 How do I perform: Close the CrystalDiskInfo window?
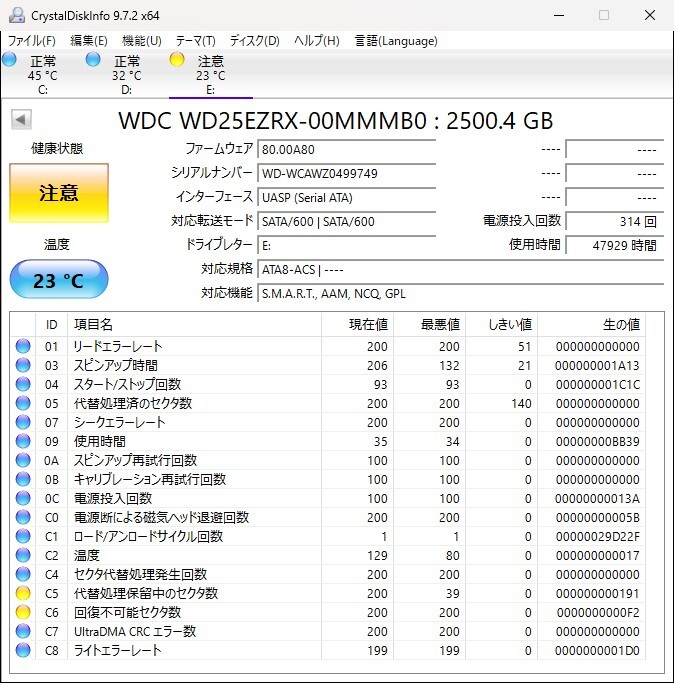[650, 15]
